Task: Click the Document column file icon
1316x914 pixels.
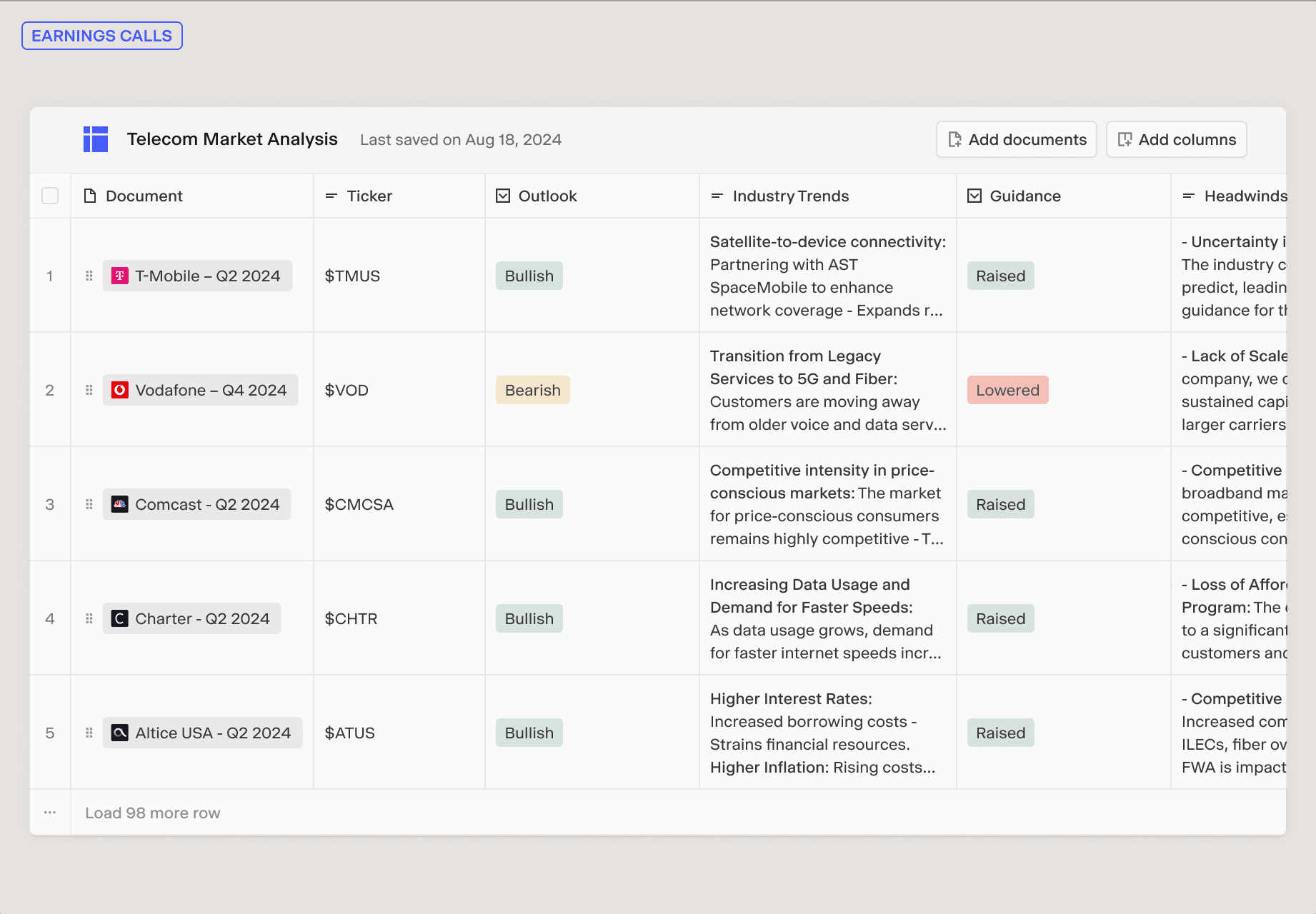Action: pos(90,196)
